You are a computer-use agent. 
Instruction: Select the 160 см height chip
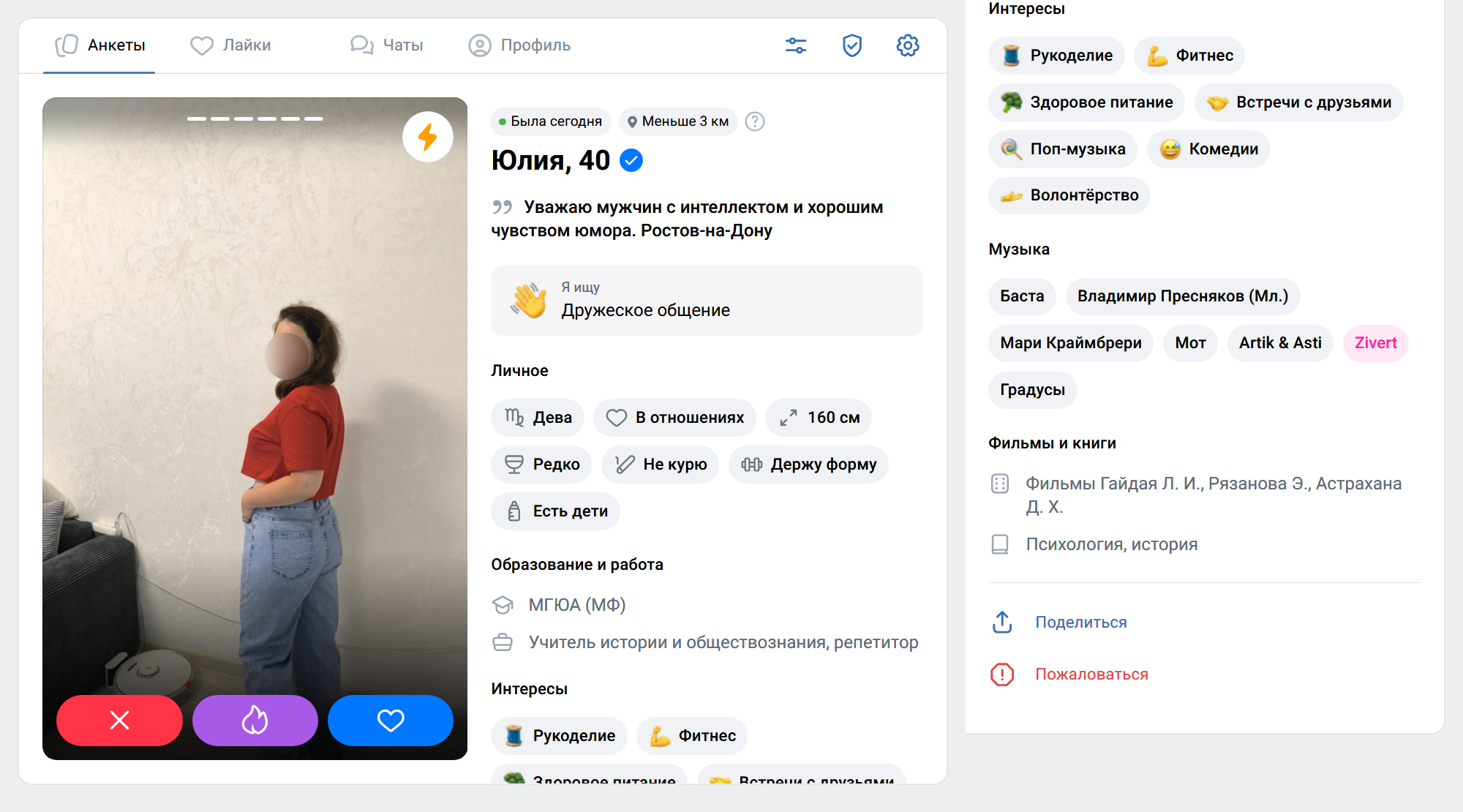(x=819, y=418)
